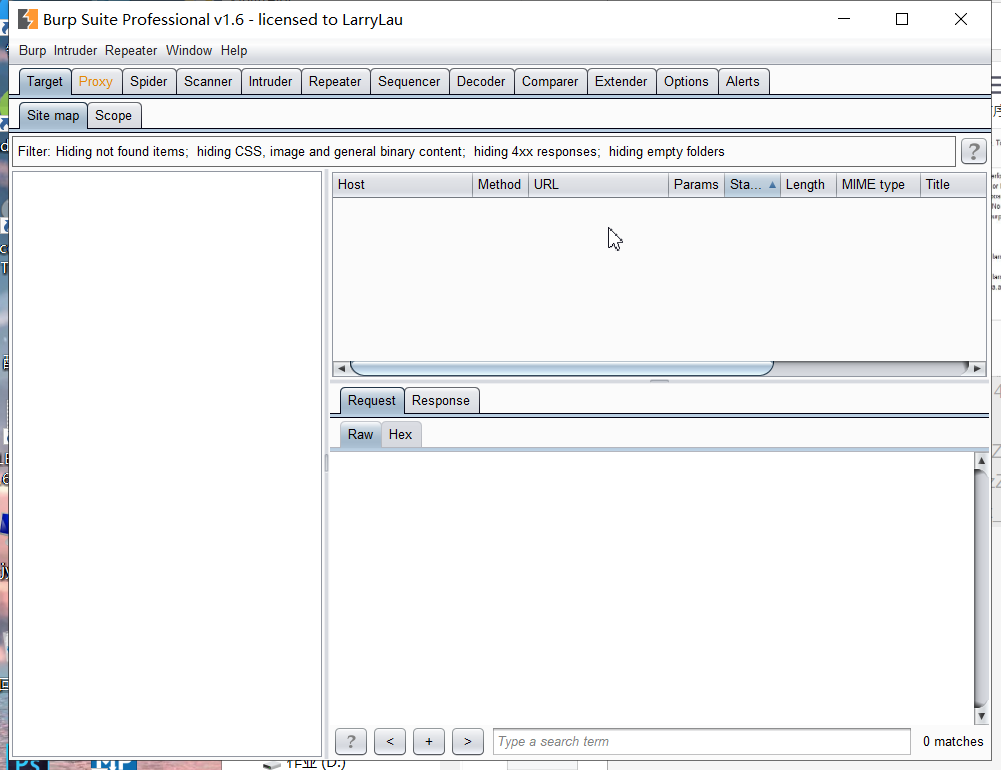Click the horizontal scrollbar right arrow
The width and height of the screenshot is (1001, 770).
tap(977, 367)
